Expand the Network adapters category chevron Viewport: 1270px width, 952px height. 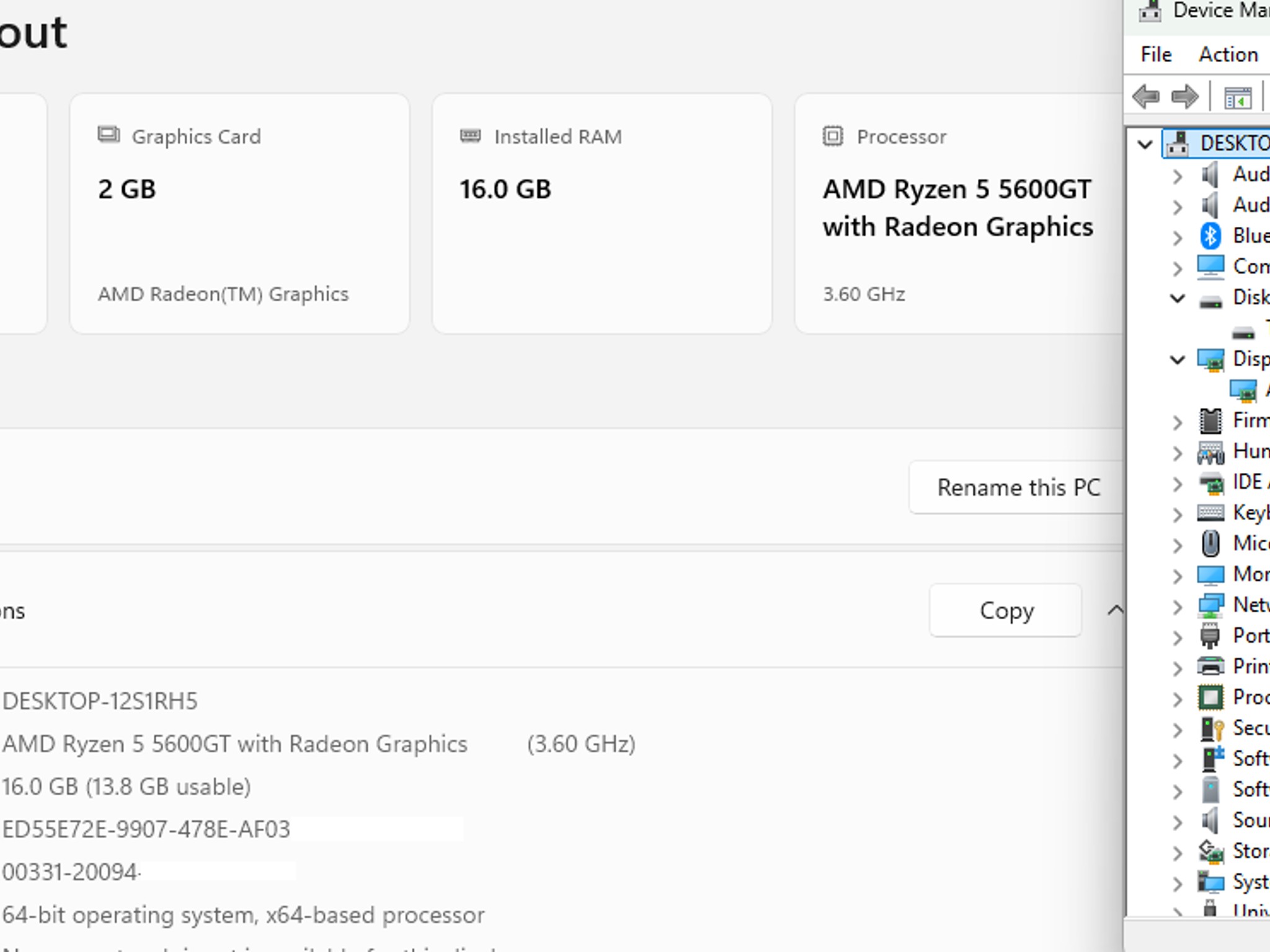[x=1178, y=607]
